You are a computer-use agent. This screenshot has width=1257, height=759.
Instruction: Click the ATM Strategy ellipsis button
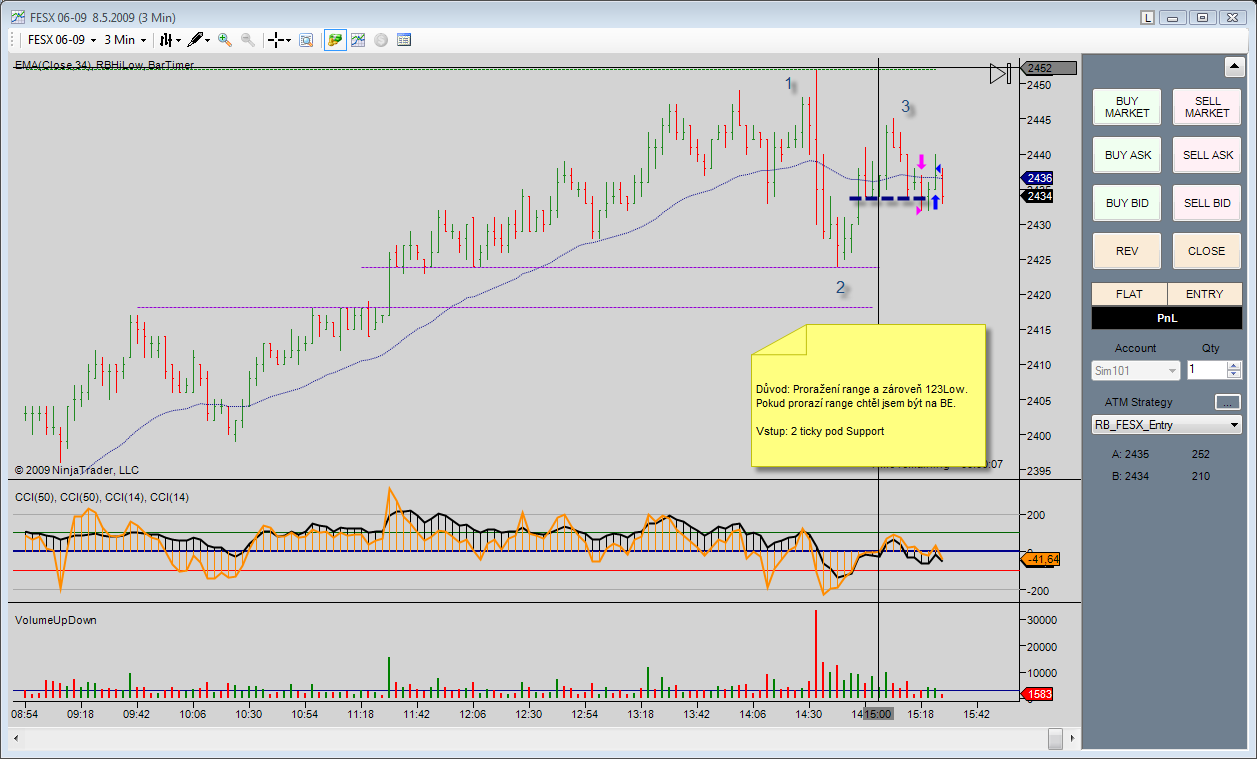[x=1228, y=402]
